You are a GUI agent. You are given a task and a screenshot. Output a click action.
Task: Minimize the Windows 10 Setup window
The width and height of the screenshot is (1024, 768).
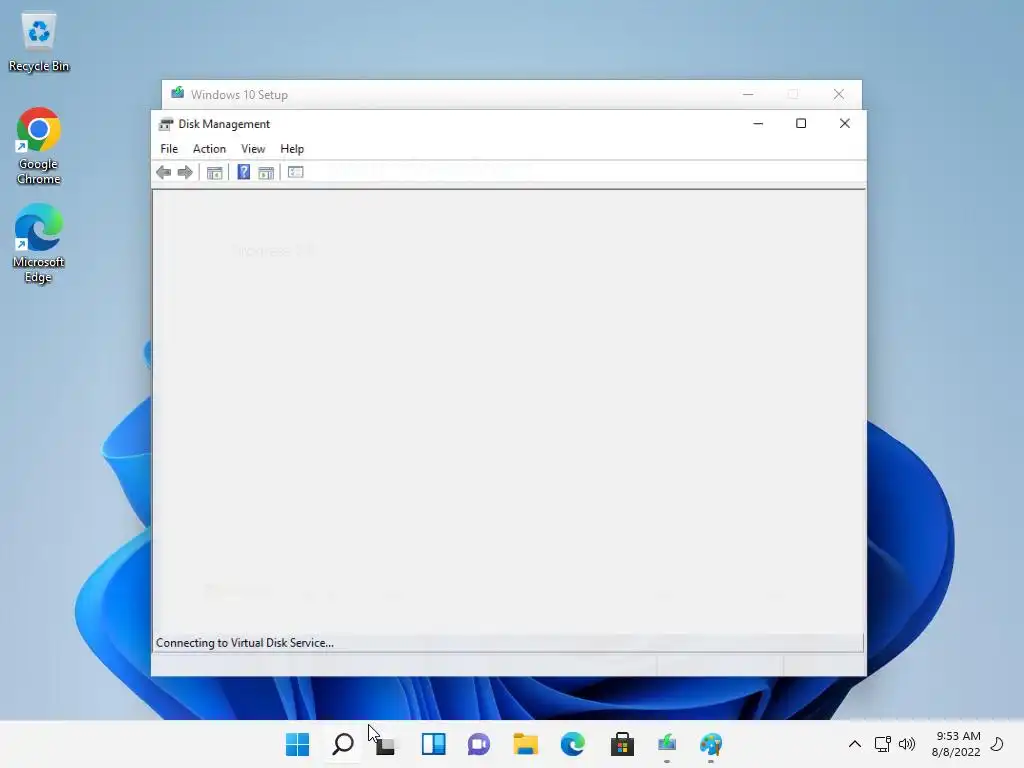pos(748,95)
